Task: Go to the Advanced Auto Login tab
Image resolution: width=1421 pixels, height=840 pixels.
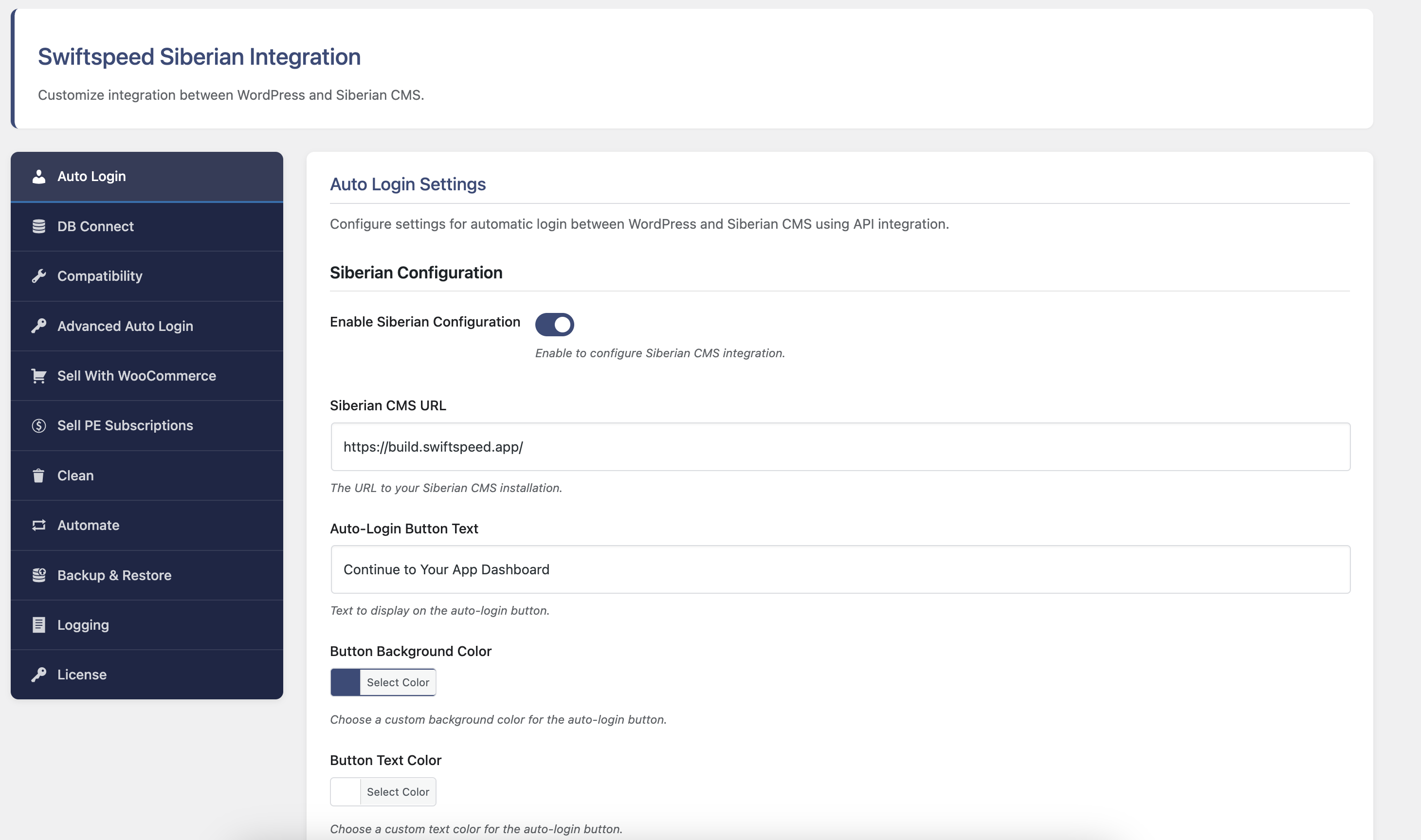Action: [146, 326]
